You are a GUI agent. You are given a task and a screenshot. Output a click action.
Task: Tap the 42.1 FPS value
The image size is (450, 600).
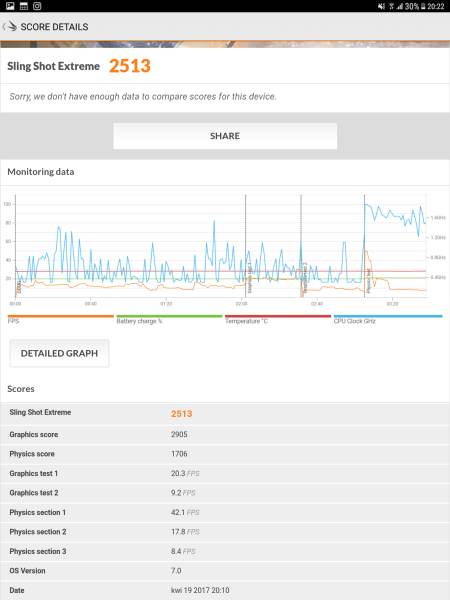185,512
